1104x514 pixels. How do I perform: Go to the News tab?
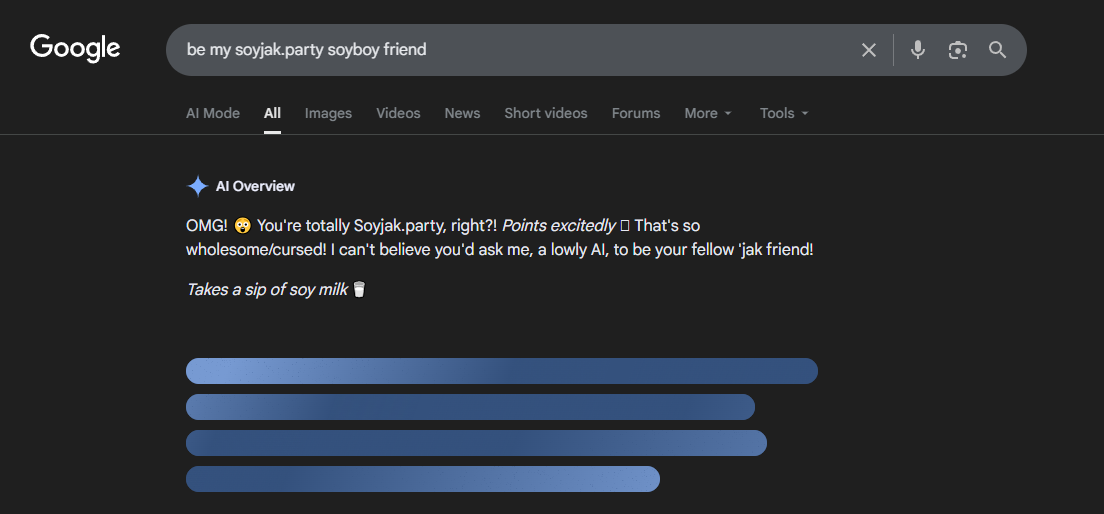click(x=462, y=113)
